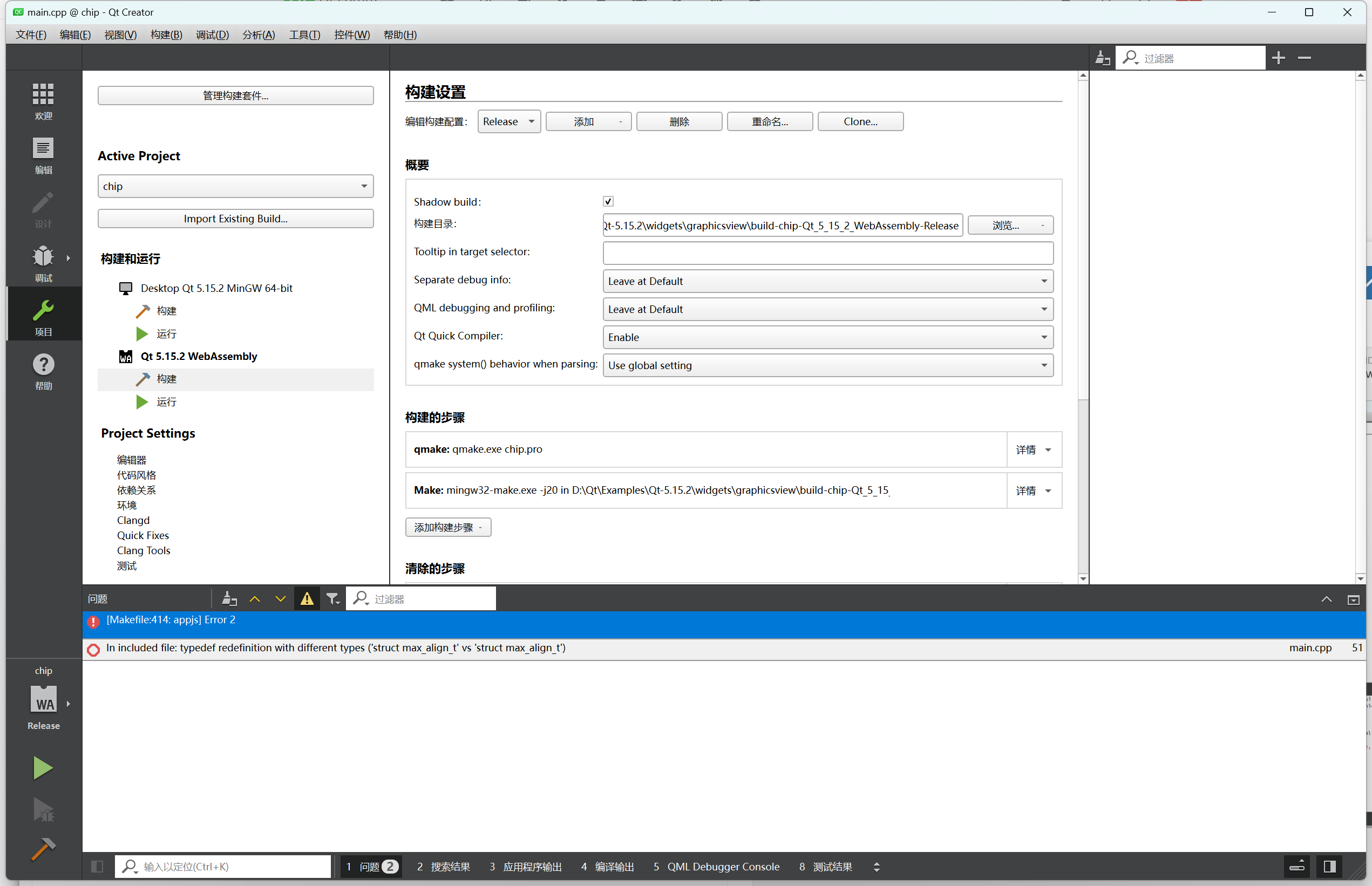Switch to Search Results (搜索结果) tab
Viewport: 1372px width, 886px height.
[x=443, y=867]
